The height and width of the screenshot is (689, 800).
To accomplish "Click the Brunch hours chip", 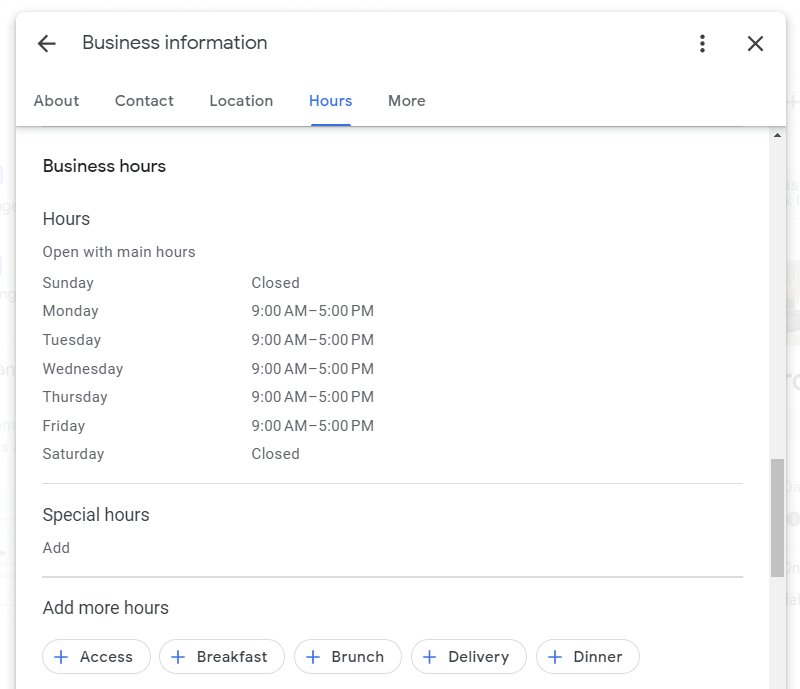I will (347, 657).
